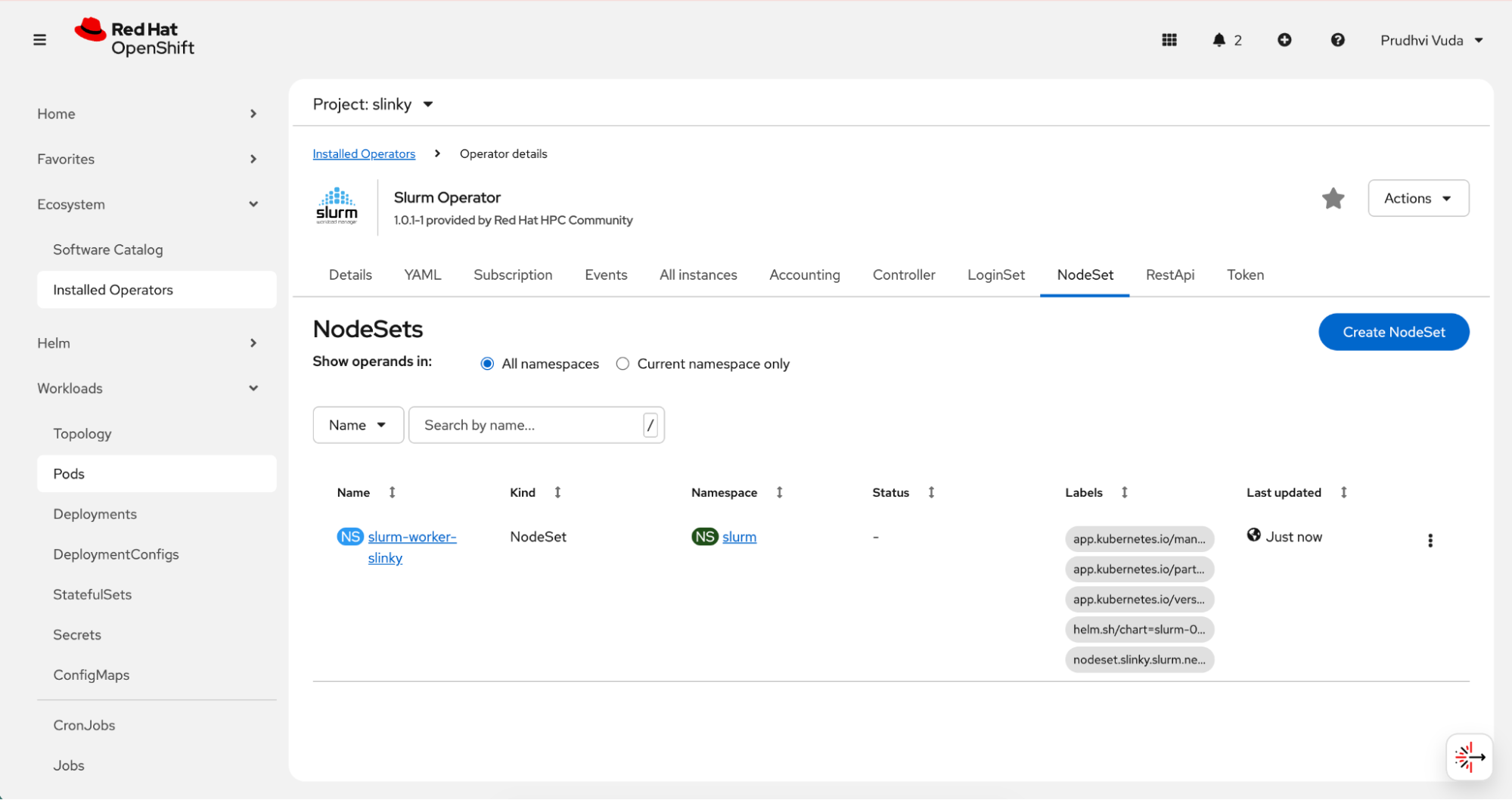
Task: View notifications bell icon
Action: pyautogui.click(x=1219, y=40)
